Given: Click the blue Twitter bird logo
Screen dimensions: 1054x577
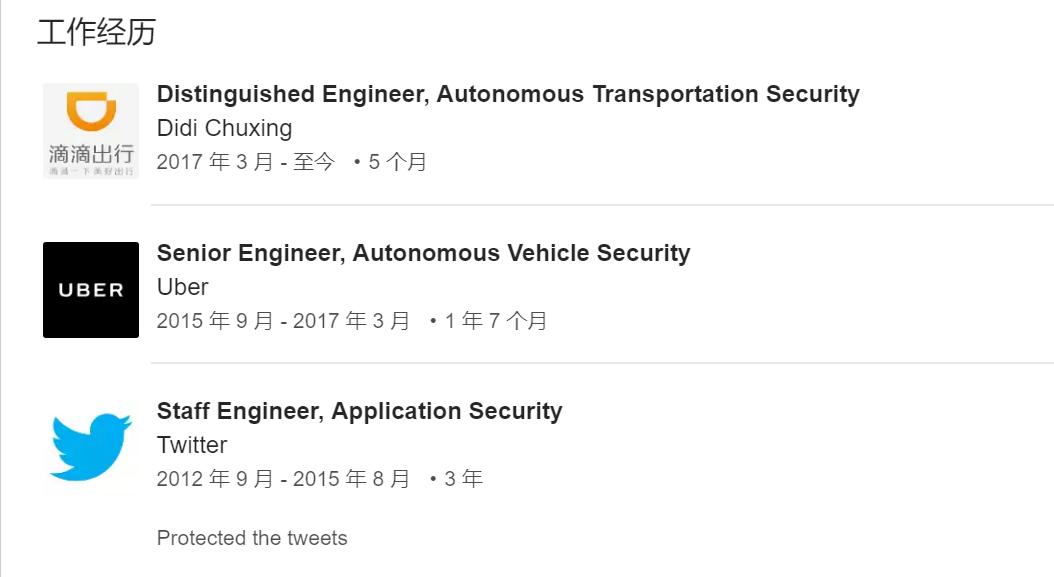Looking at the screenshot, I should click(x=91, y=448).
